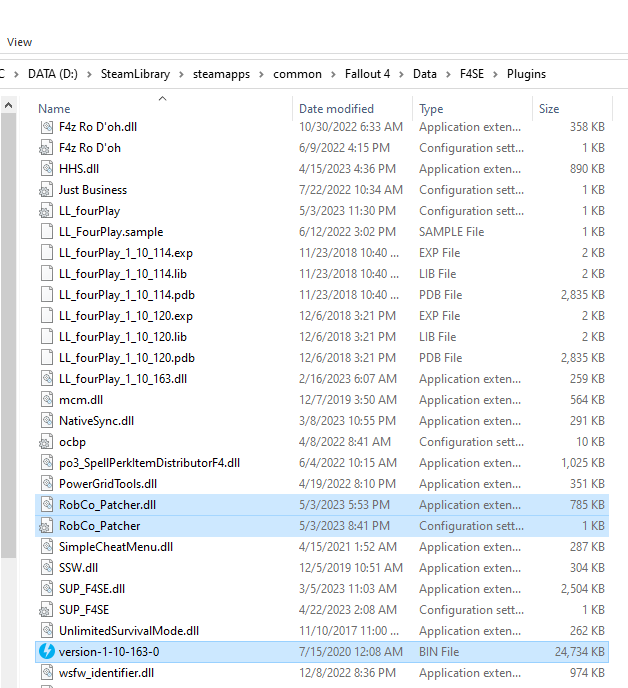
Task: Go to steamapps breadcrumb folder
Action: pyautogui.click(x=221, y=74)
